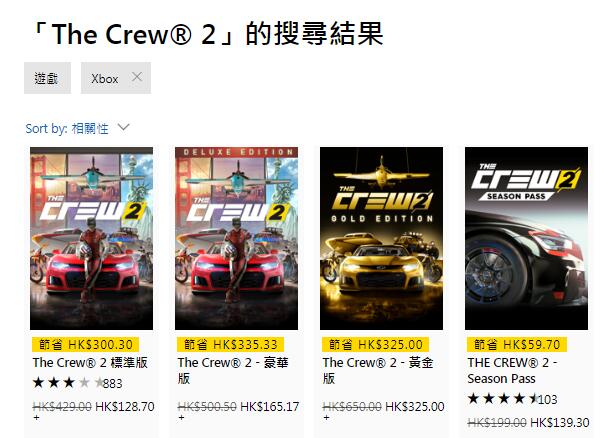The width and height of the screenshot is (602, 438).
Task: Open The Crew 2 Standard Edition cover art
Action: [91, 238]
